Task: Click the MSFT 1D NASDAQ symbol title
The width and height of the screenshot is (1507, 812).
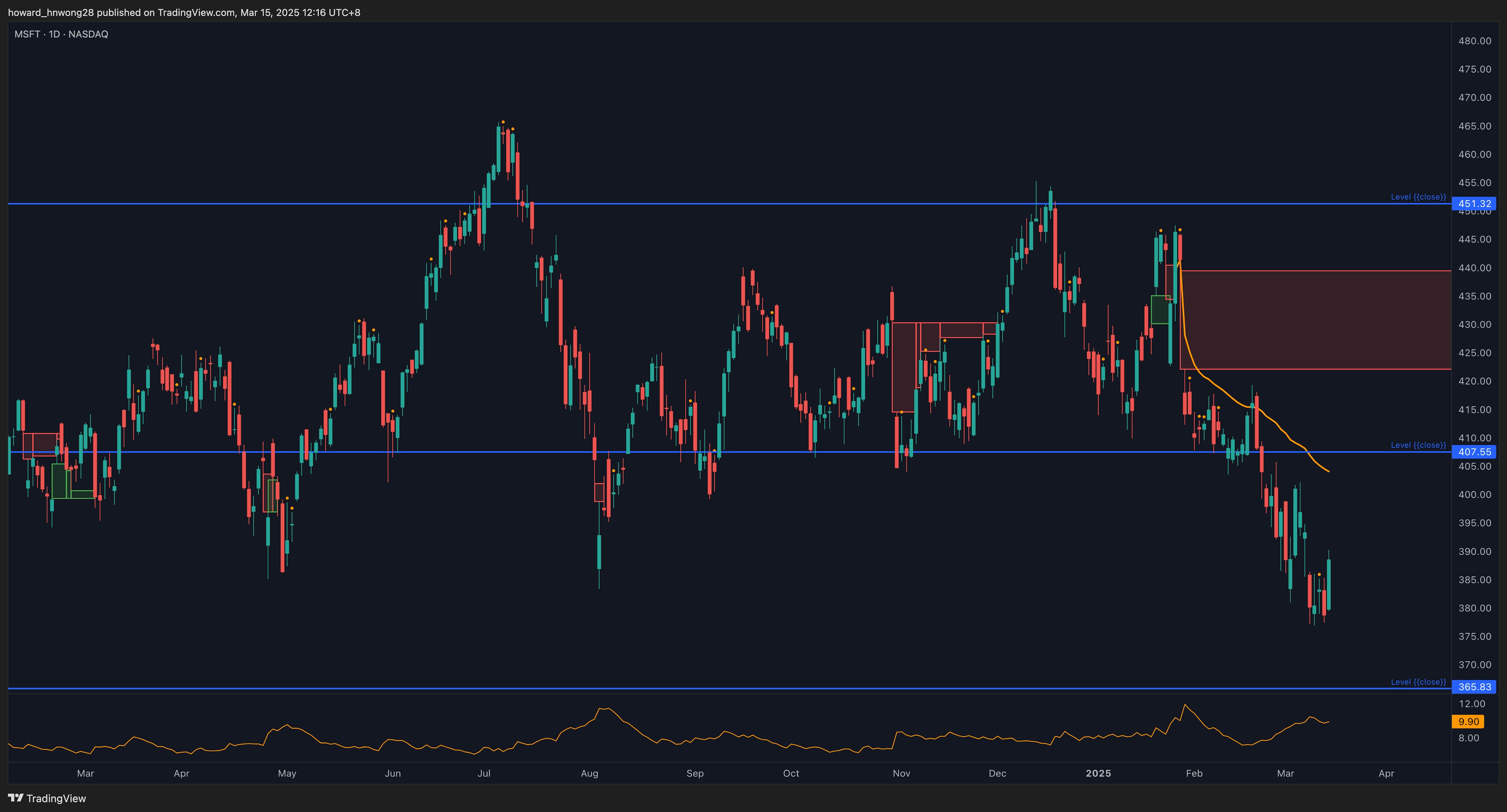Action: click(62, 34)
